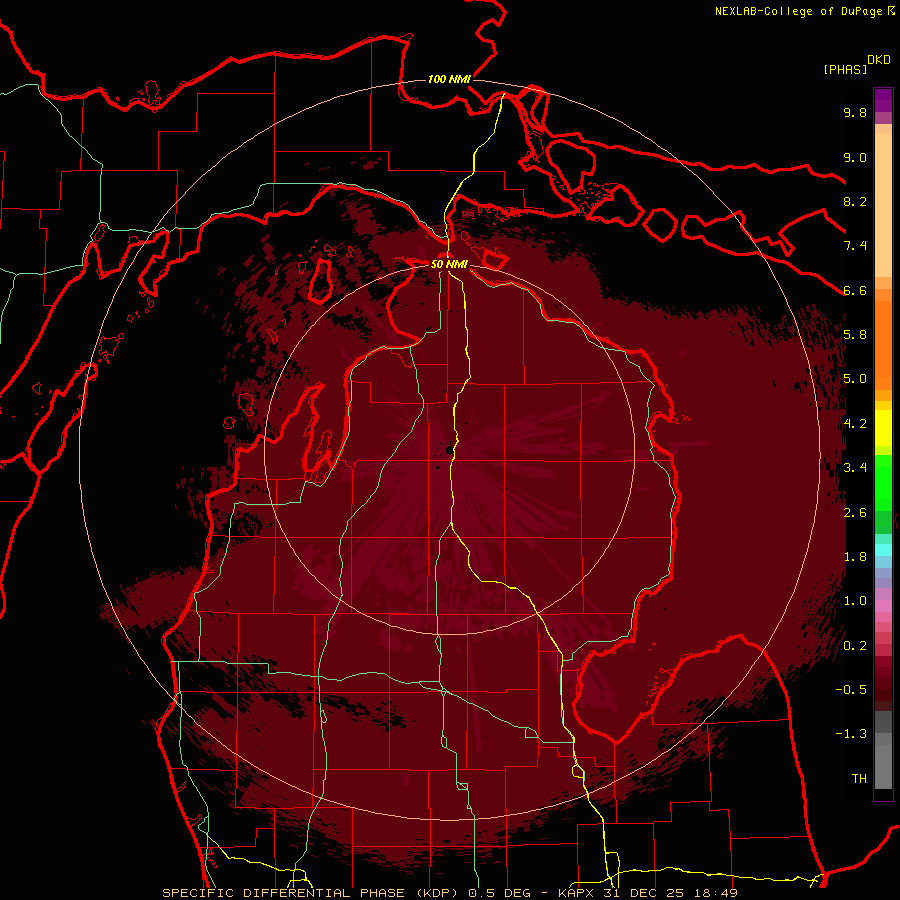Screen dimensions: 900x900
Task: Click the -0.5 legend value
Action: (851, 690)
